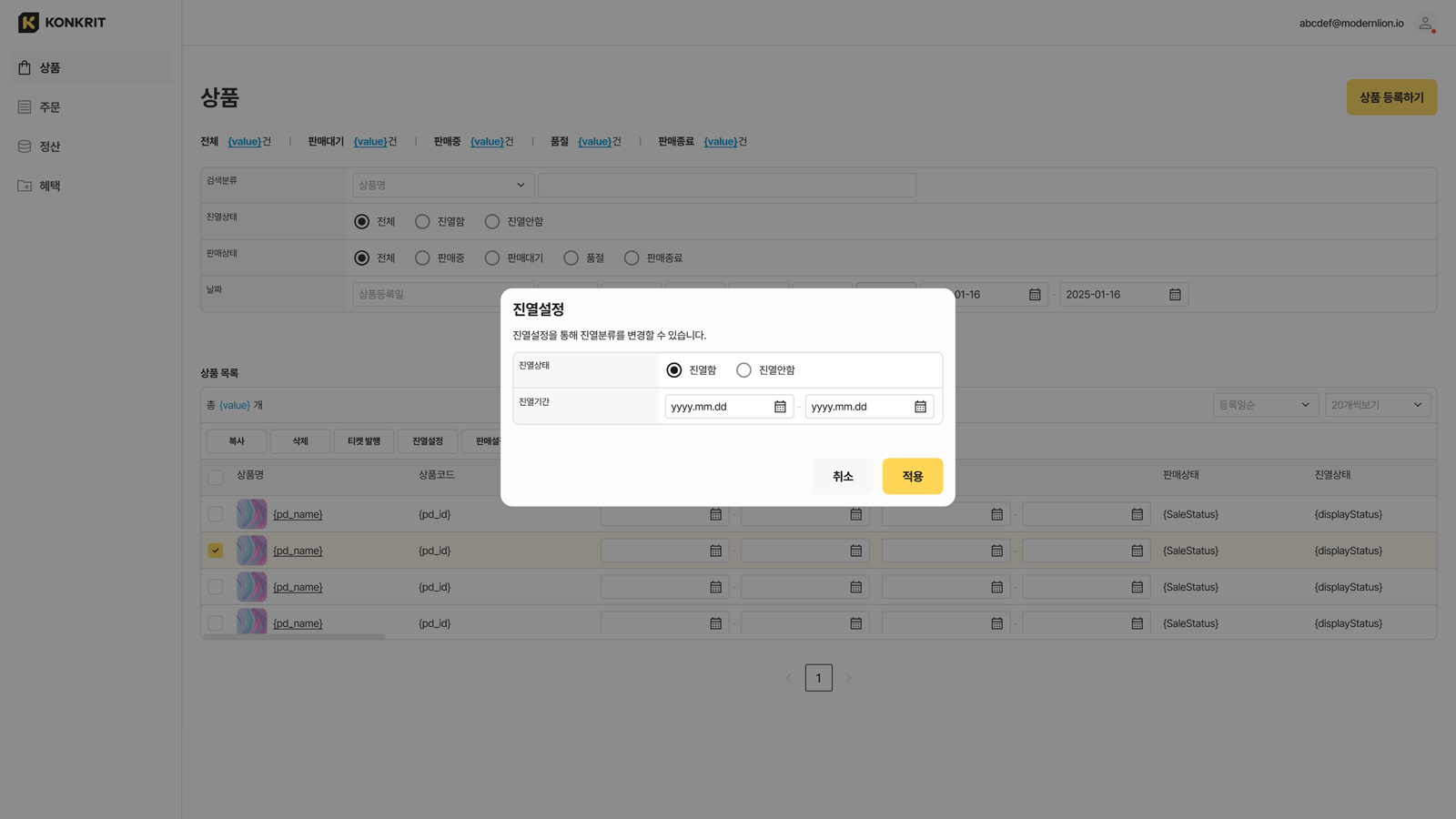
Task: Click the 상품 등록하기 button
Action: pos(1391,97)
